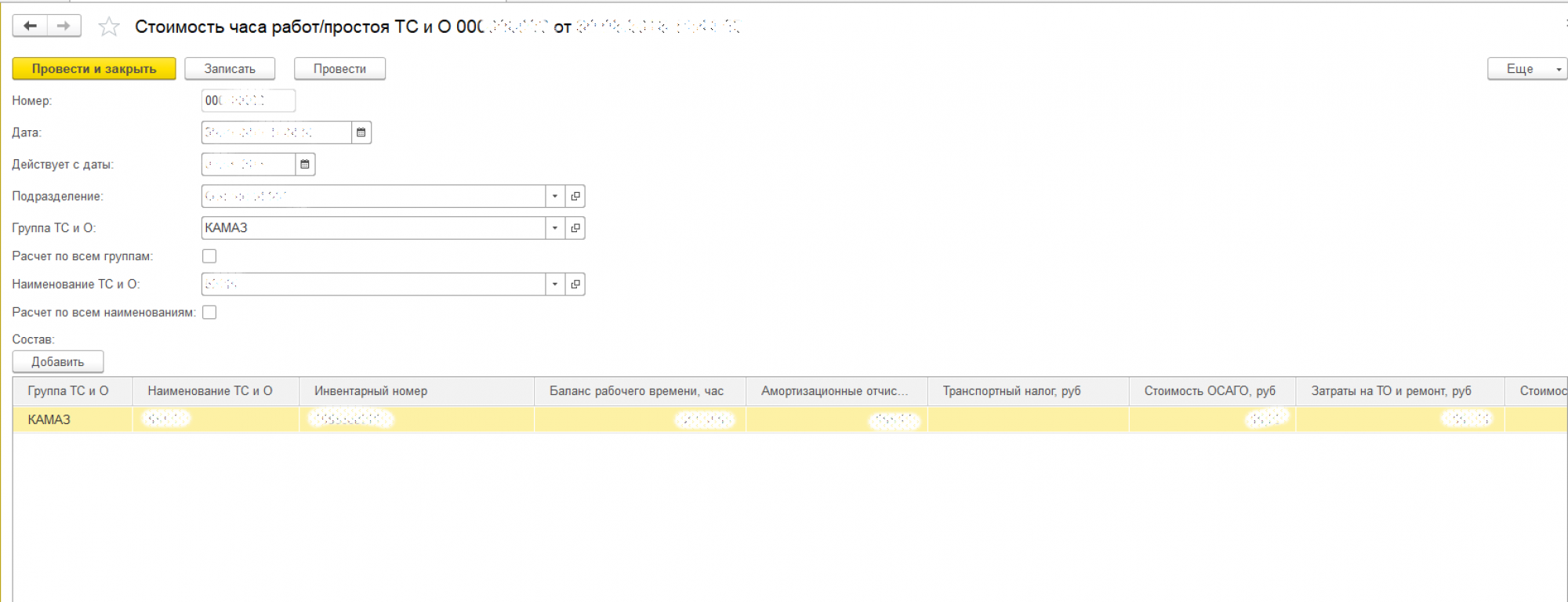Screen dimensions: 1568x602
Task: Expand the Наименование ТС и О dropdown
Action: click(555, 285)
